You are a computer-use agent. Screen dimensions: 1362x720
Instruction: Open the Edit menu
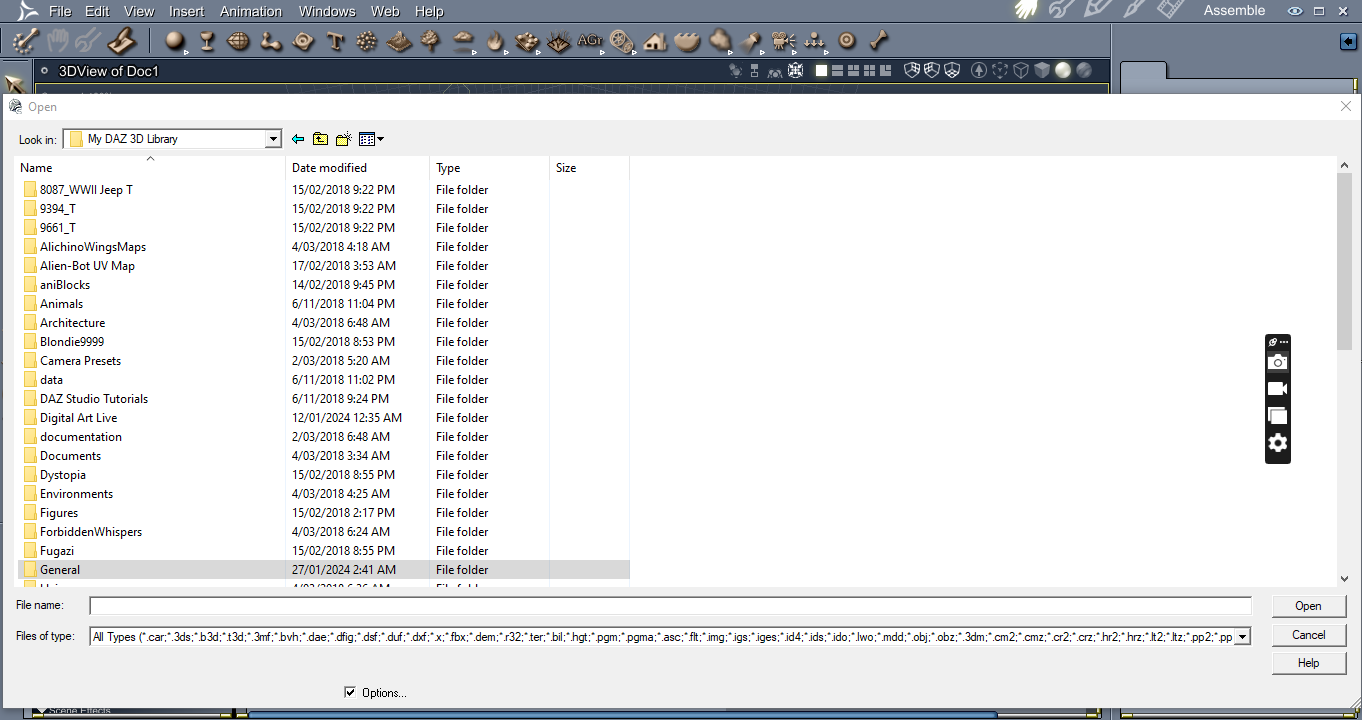[x=97, y=11]
